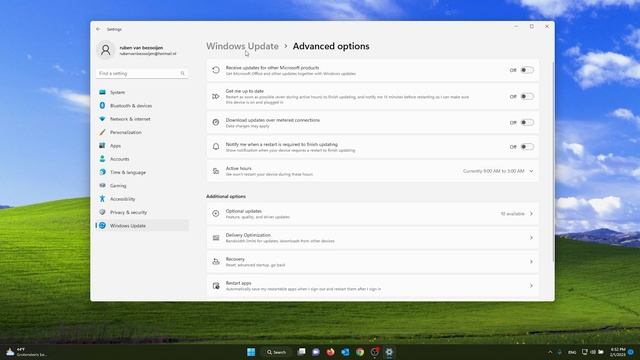Show hidden icons chevron in system tray
640x360 pixels.
(550, 352)
